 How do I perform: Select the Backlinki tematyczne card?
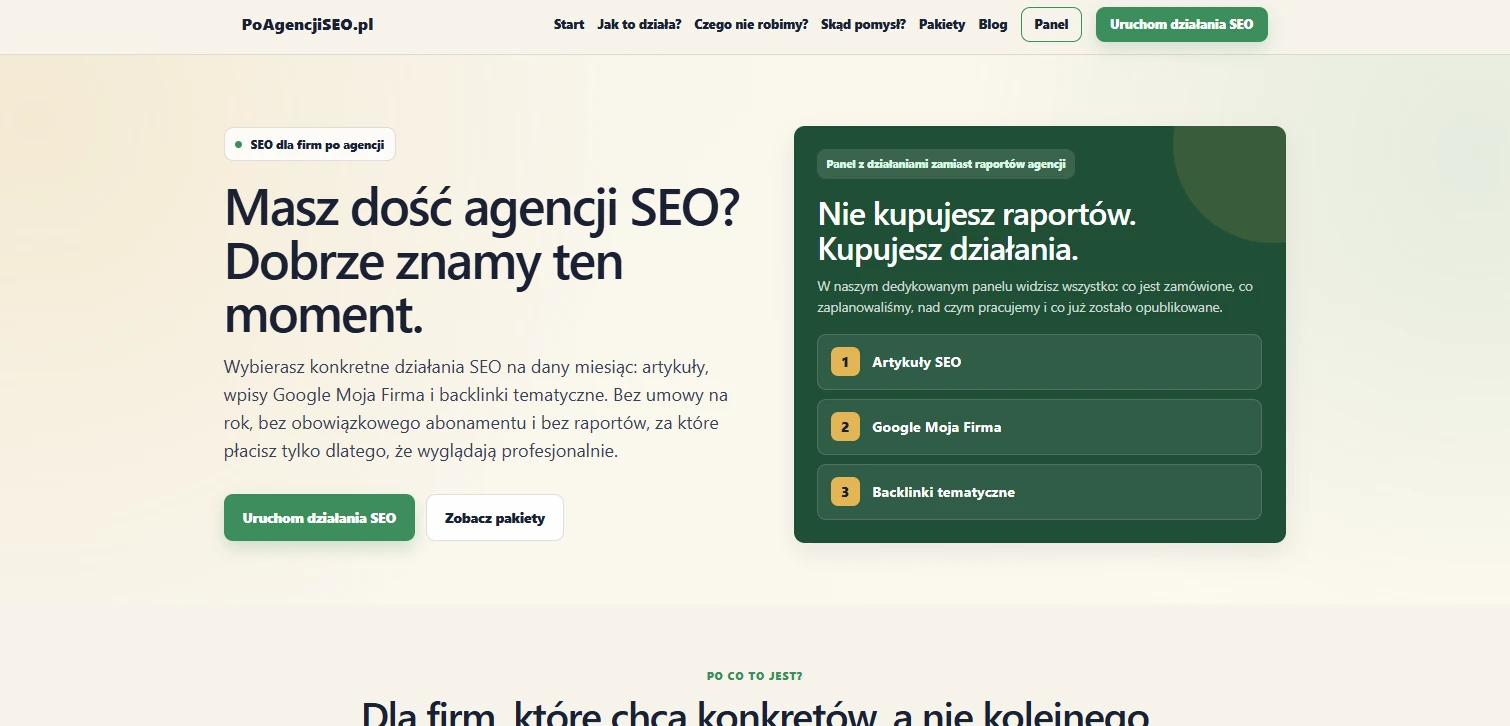[1039, 492]
